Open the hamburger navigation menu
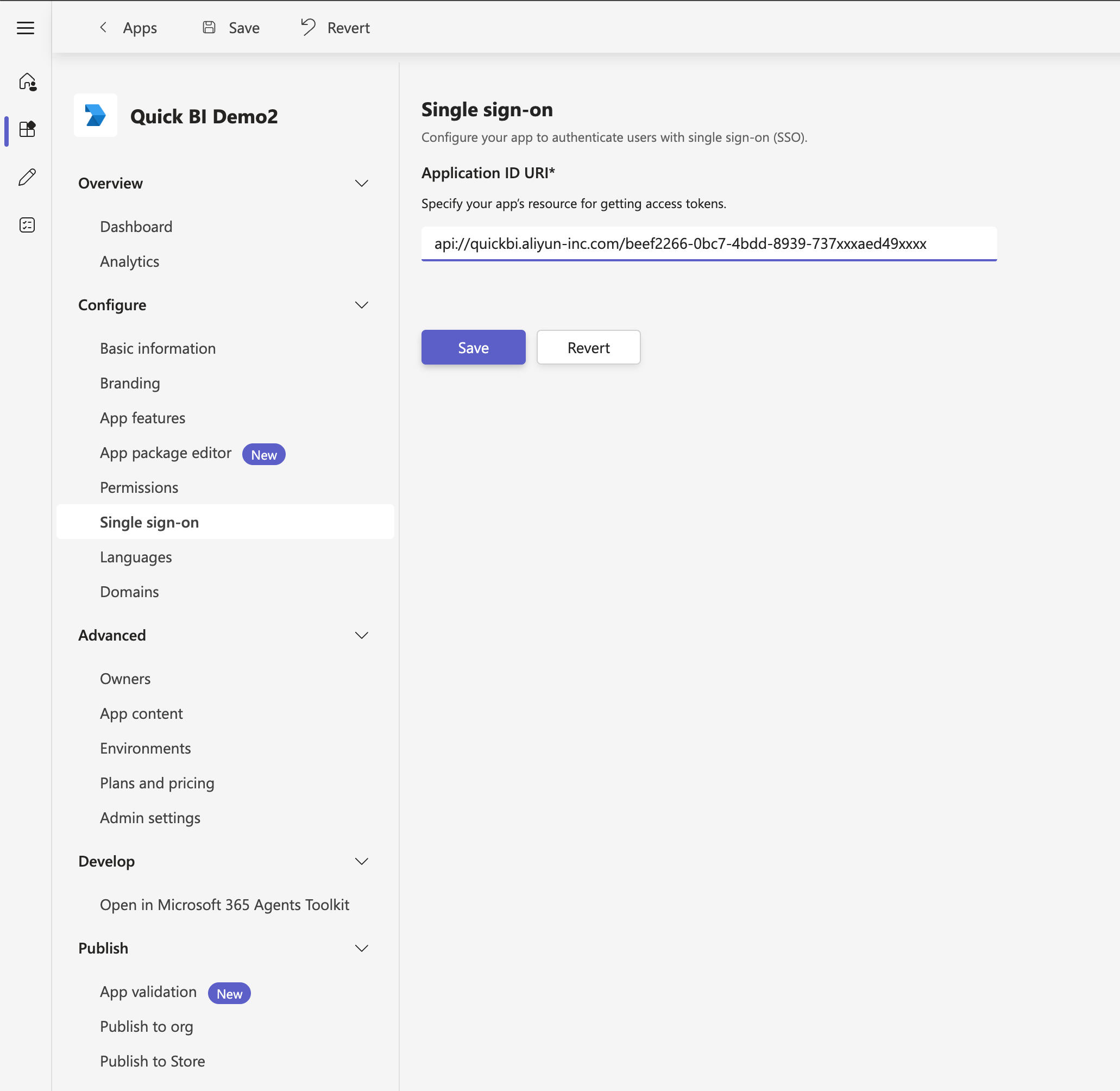The width and height of the screenshot is (1120, 1091). tap(25, 28)
